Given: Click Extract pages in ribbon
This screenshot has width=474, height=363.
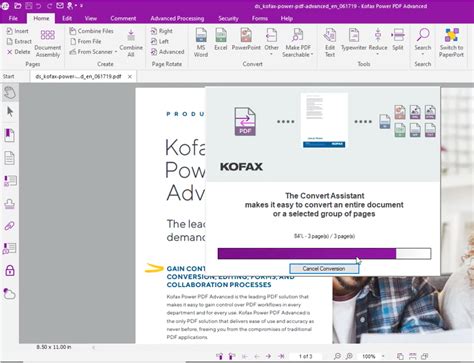Looking at the screenshot, I should [19, 41].
